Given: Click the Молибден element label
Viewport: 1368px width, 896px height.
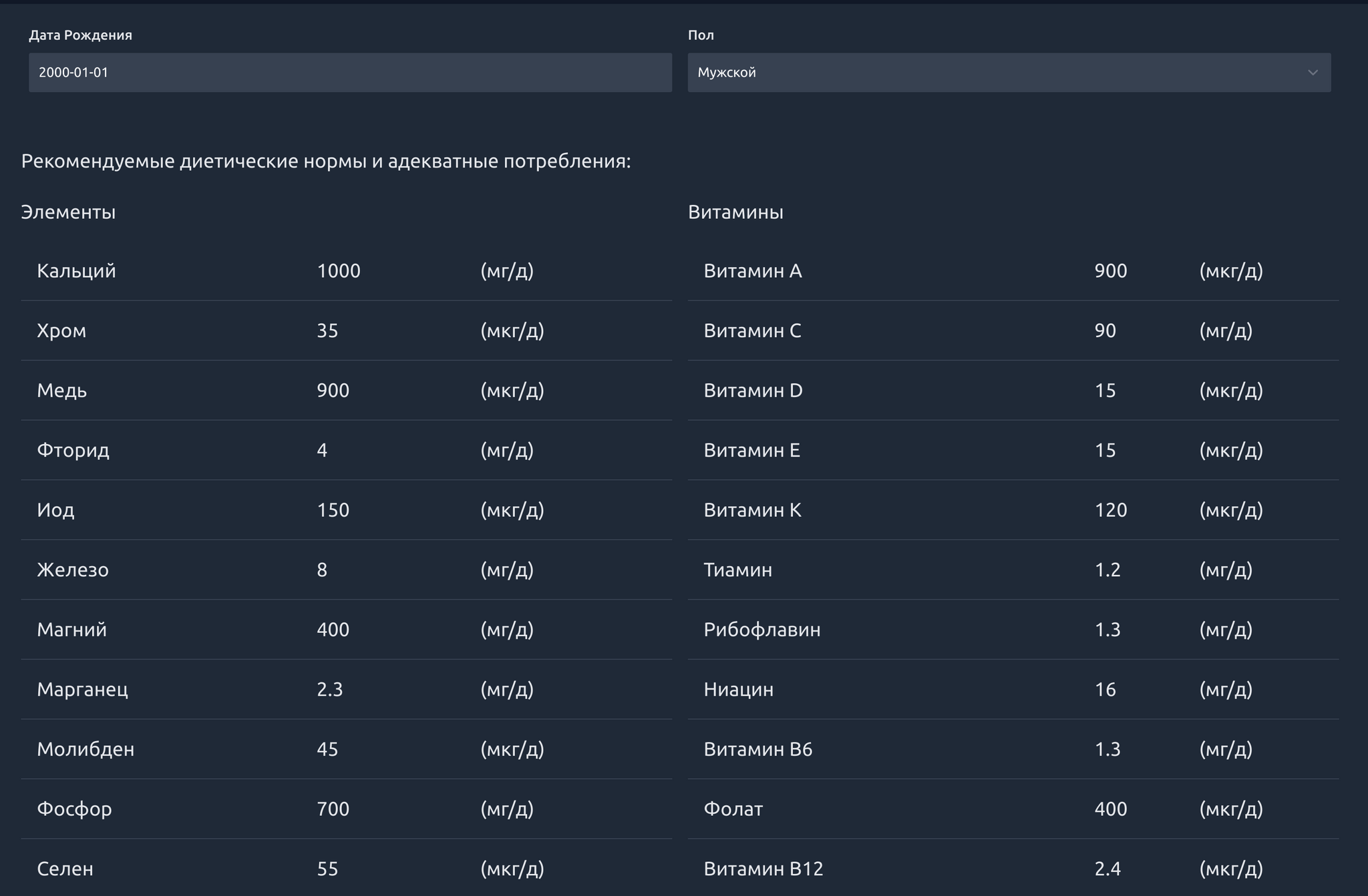Looking at the screenshot, I should pyautogui.click(x=85, y=749).
